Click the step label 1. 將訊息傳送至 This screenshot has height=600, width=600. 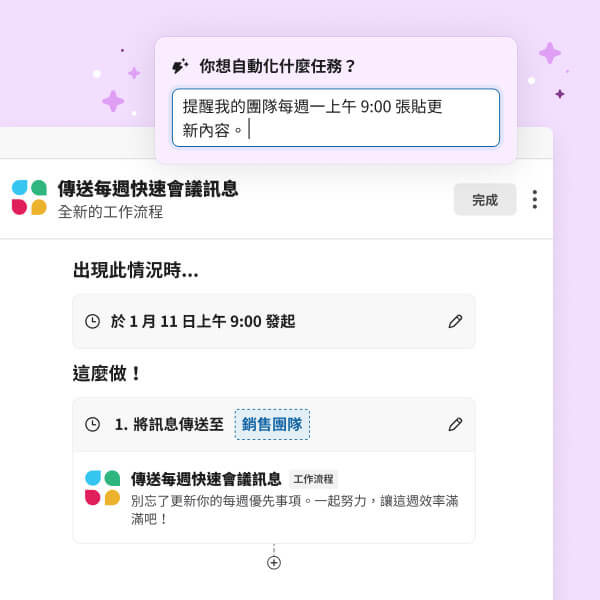(x=169, y=424)
